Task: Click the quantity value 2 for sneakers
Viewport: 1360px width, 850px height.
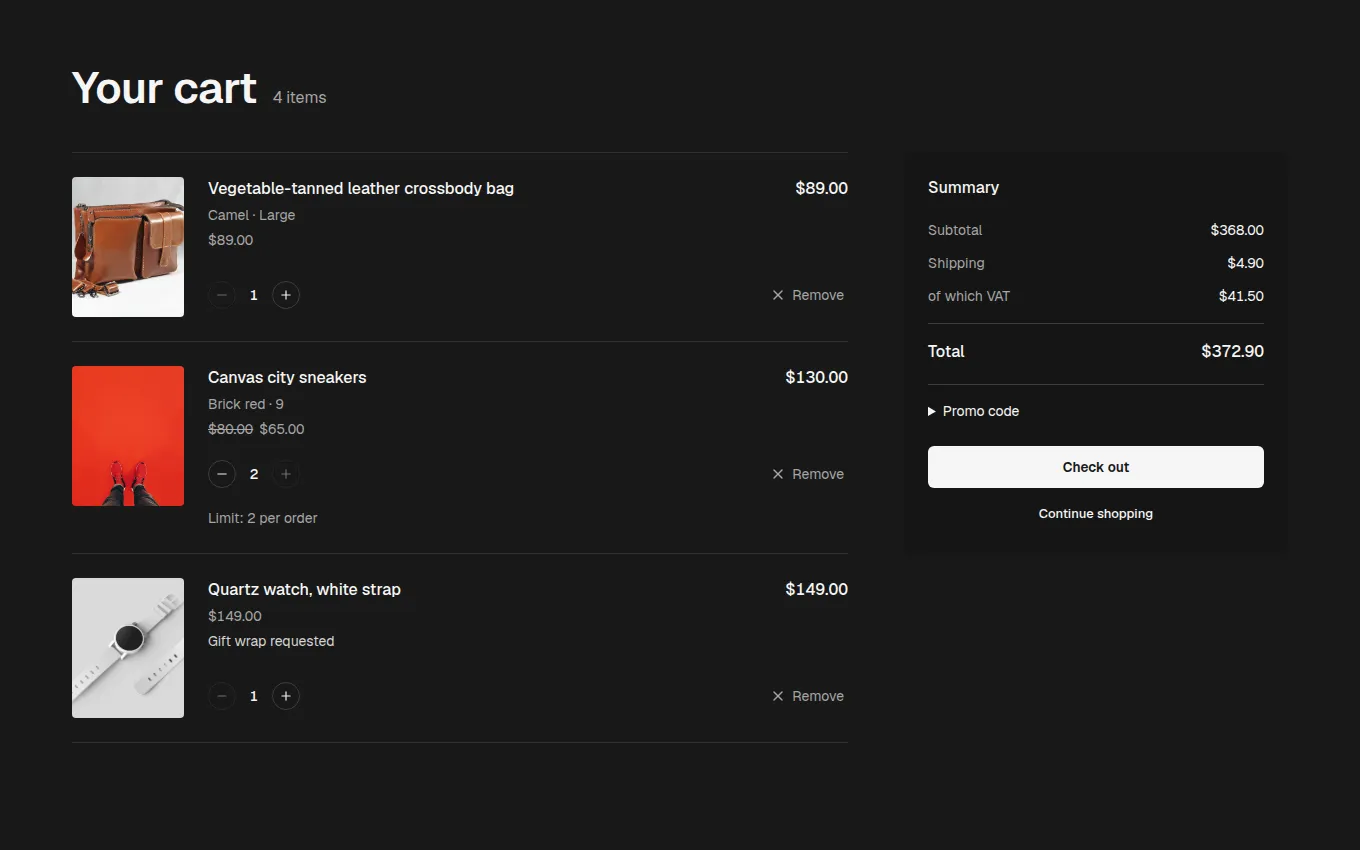Action: [x=254, y=474]
